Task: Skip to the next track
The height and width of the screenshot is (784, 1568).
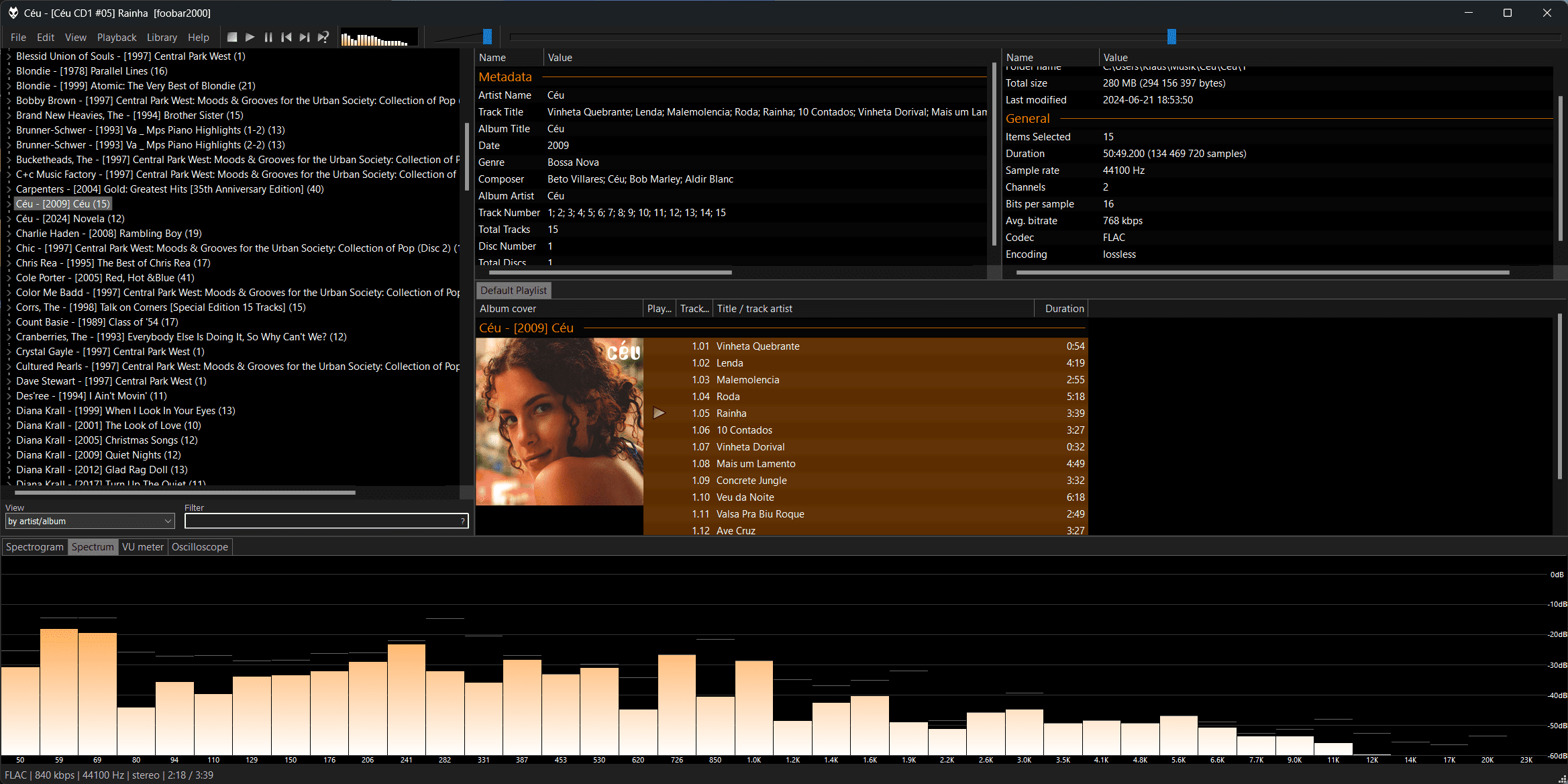Action: coord(305,38)
